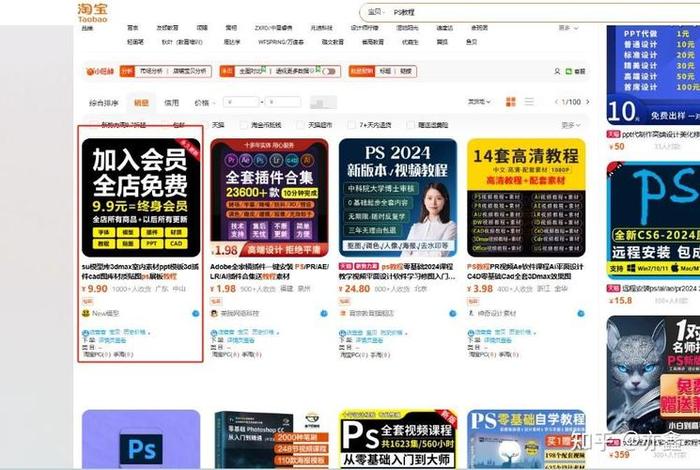Click the Taobao logo
The height and width of the screenshot is (470, 700).
[92, 12]
